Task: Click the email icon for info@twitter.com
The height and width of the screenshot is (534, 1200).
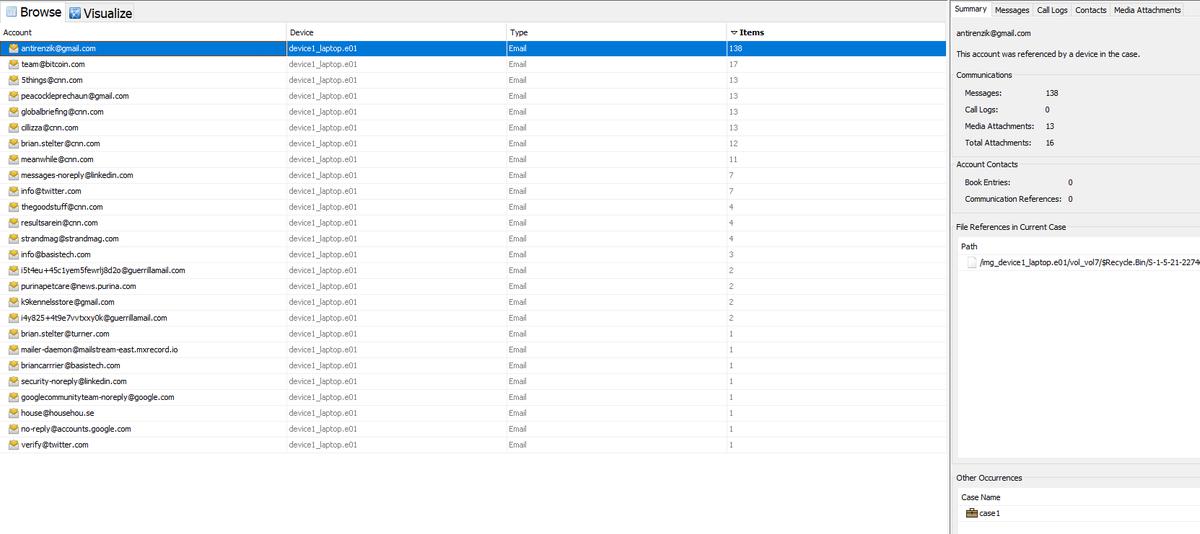Action: [13, 191]
